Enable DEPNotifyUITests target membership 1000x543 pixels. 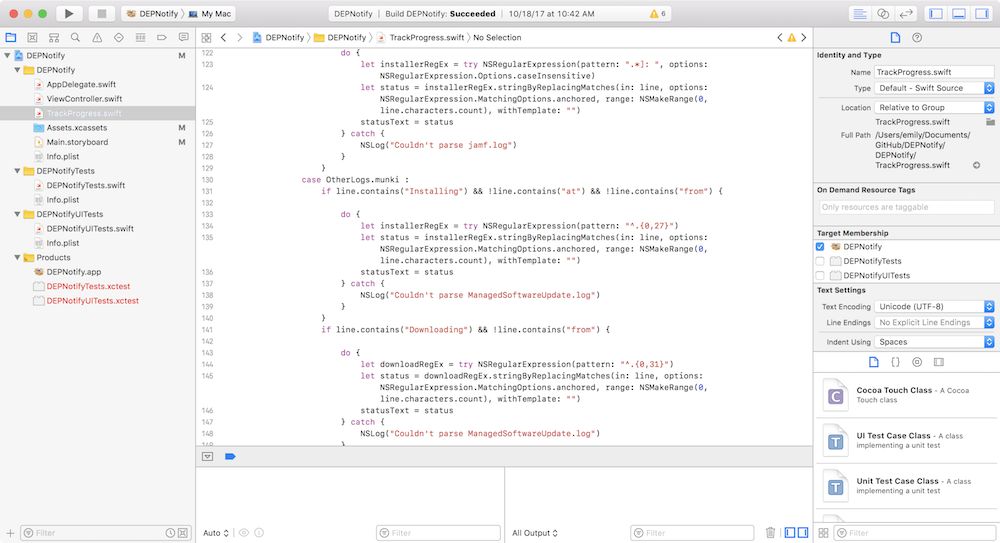point(821,275)
